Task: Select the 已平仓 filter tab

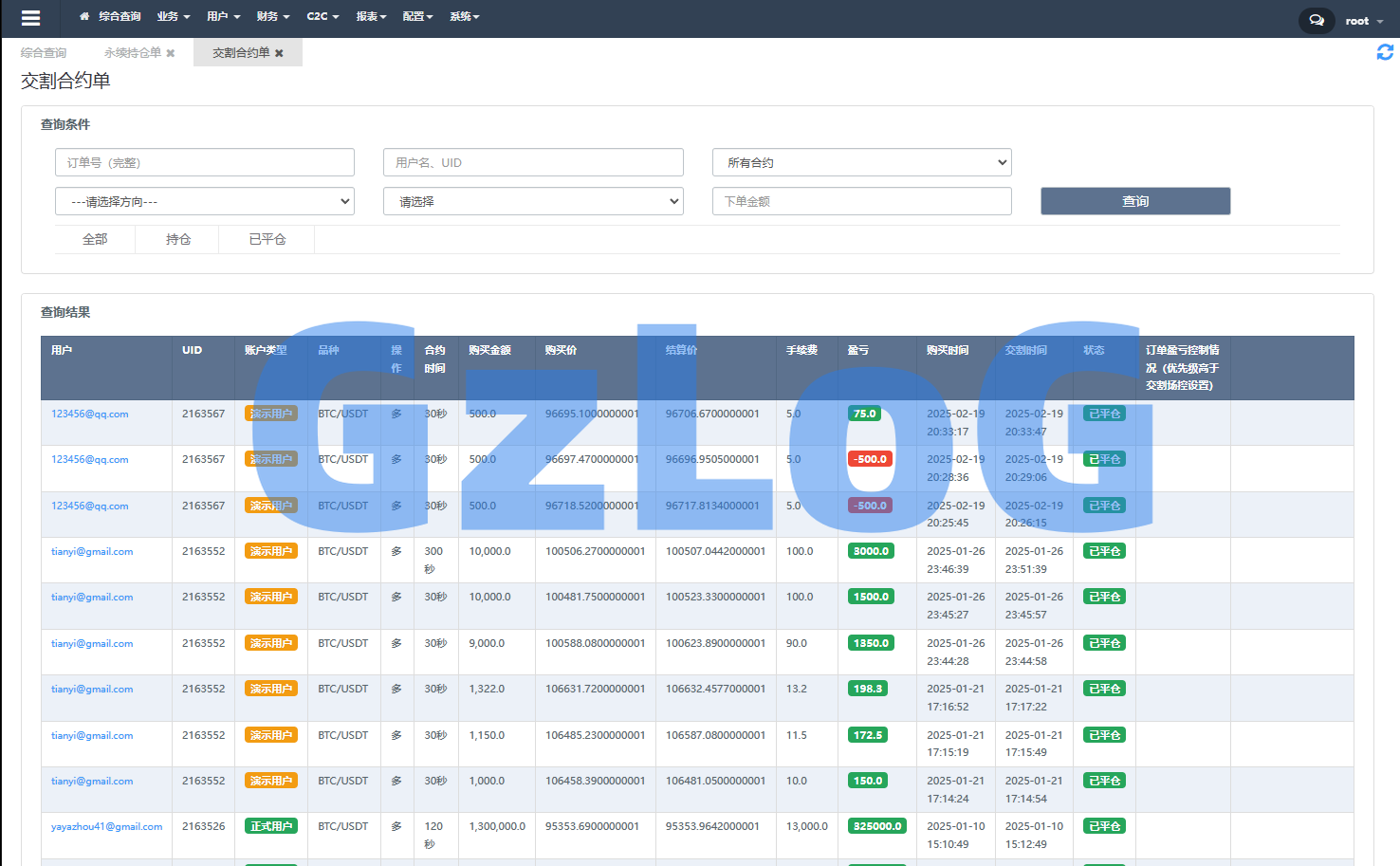Action: point(267,239)
